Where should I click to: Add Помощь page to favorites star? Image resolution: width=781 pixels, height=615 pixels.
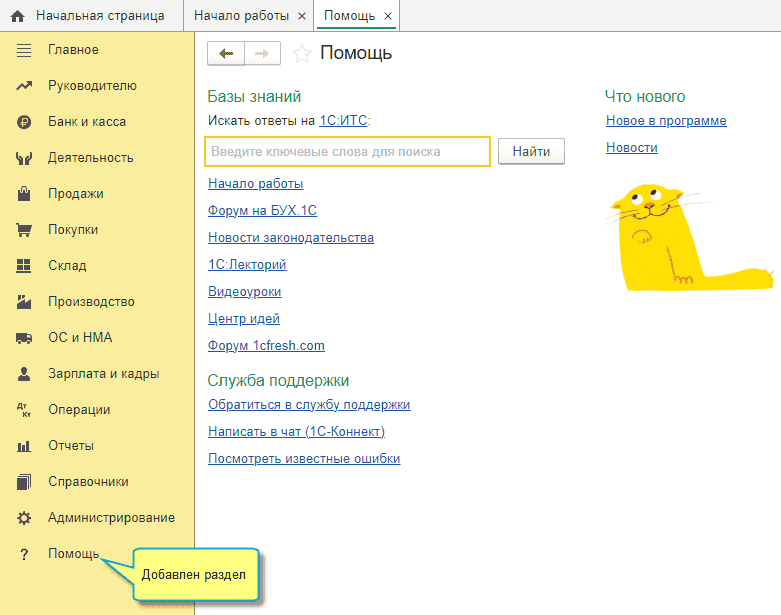click(x=301, y=53)
